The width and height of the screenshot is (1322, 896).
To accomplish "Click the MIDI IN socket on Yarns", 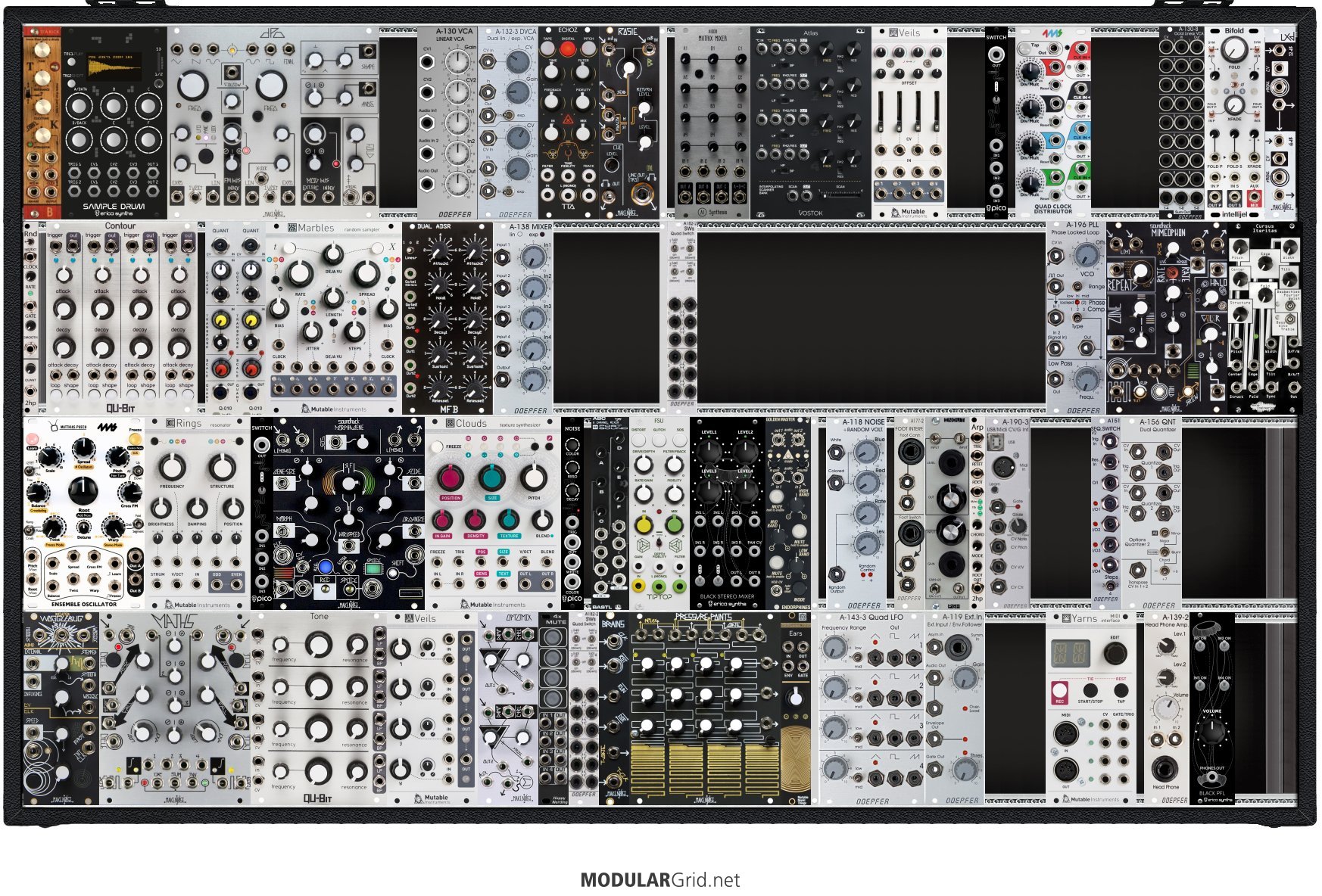I will [1066, 733].
